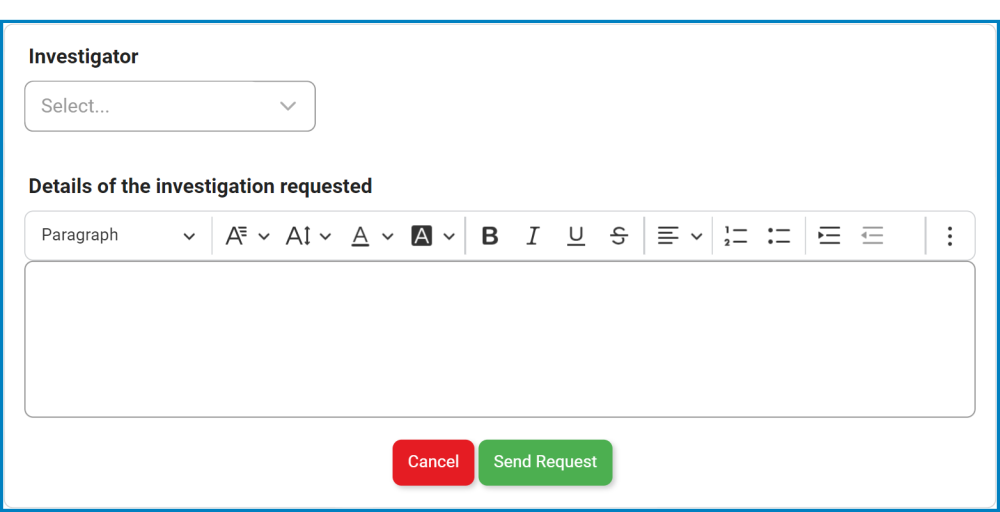Show more toolbar items
This screenshot has width=1000, height=512.
[x=949, y=236]
